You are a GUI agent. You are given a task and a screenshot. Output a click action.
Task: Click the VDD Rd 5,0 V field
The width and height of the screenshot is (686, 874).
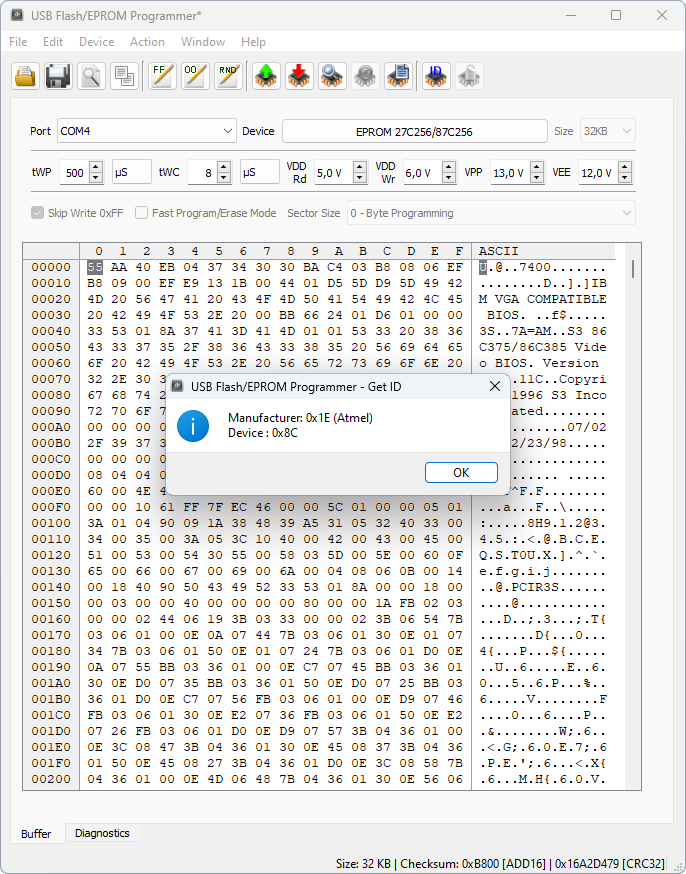point(334,172)
